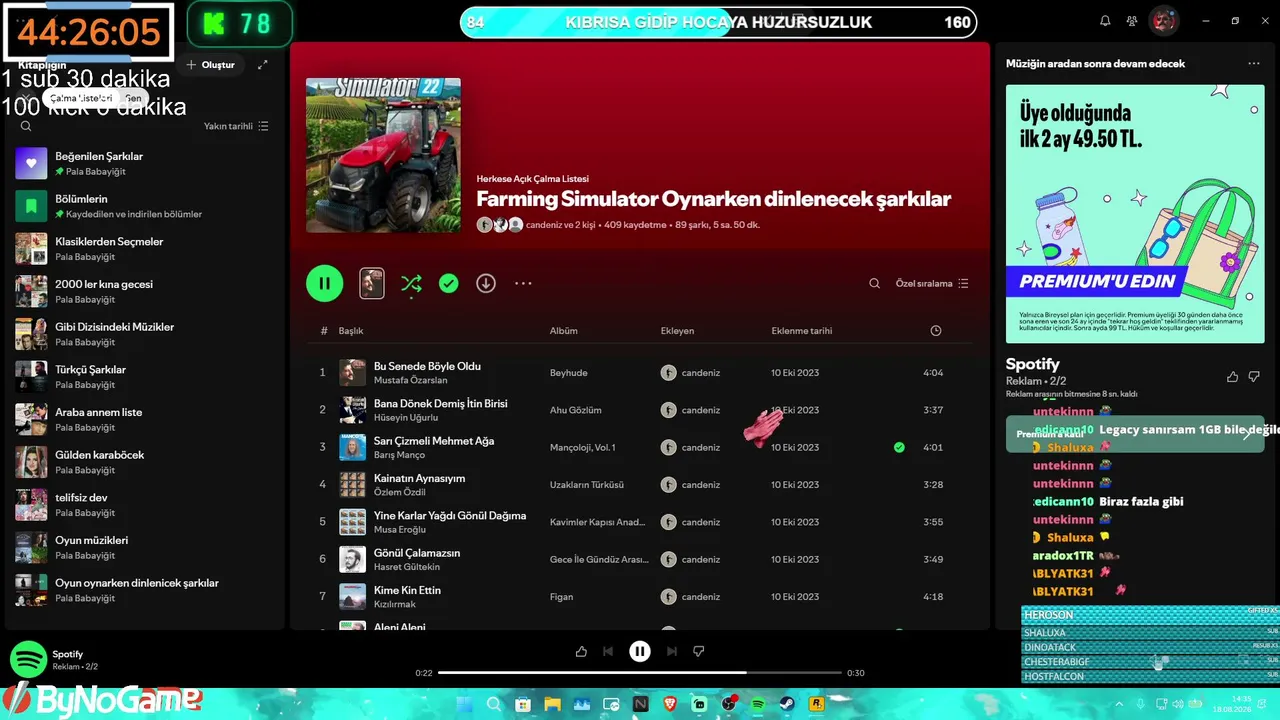The height and width of the screenshot is (720, 1280).
Task: Pause the playlist with the large green button
Action: click(324, 283)
